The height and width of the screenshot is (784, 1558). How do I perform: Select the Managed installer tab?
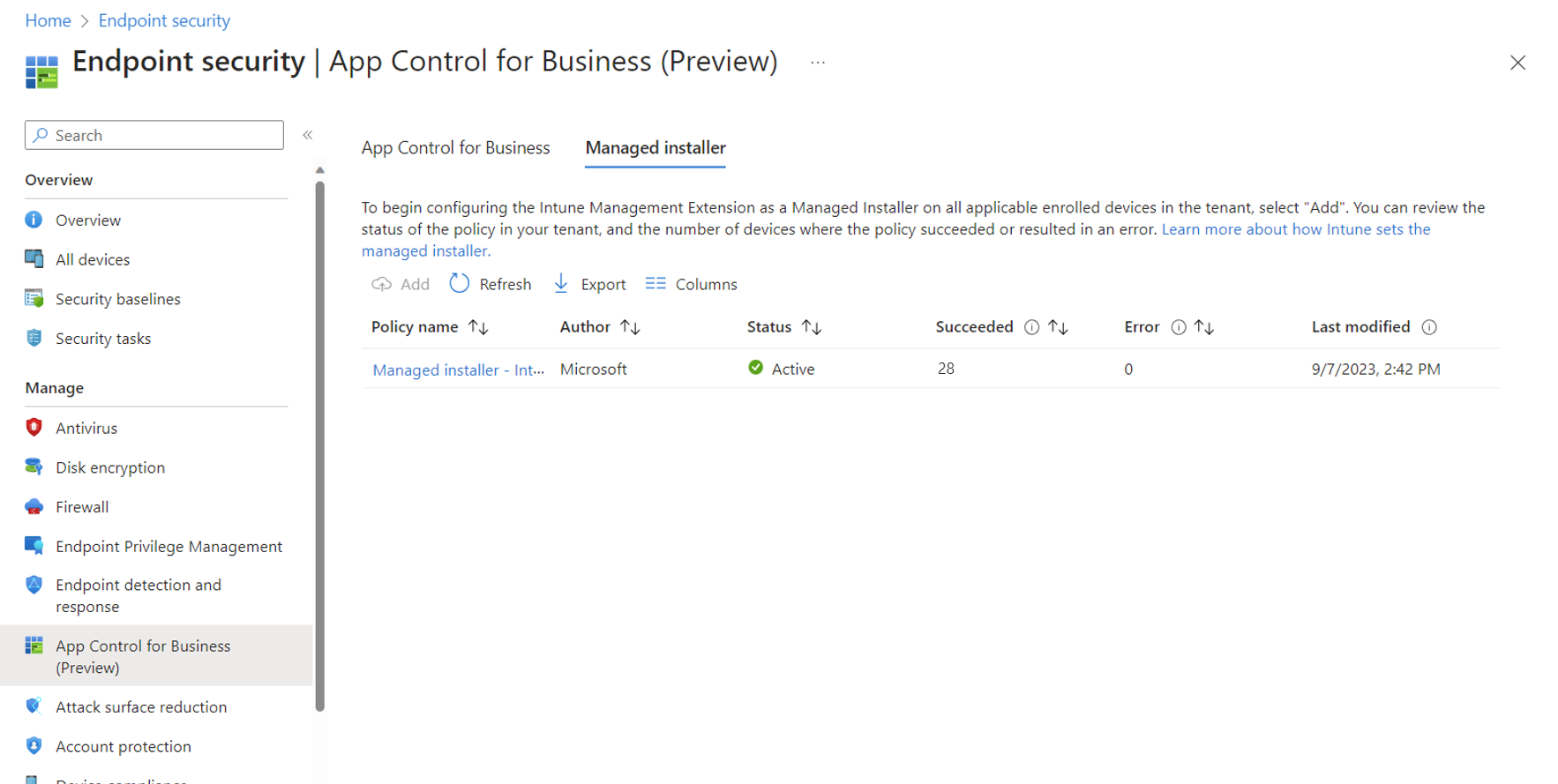(655, 147)
